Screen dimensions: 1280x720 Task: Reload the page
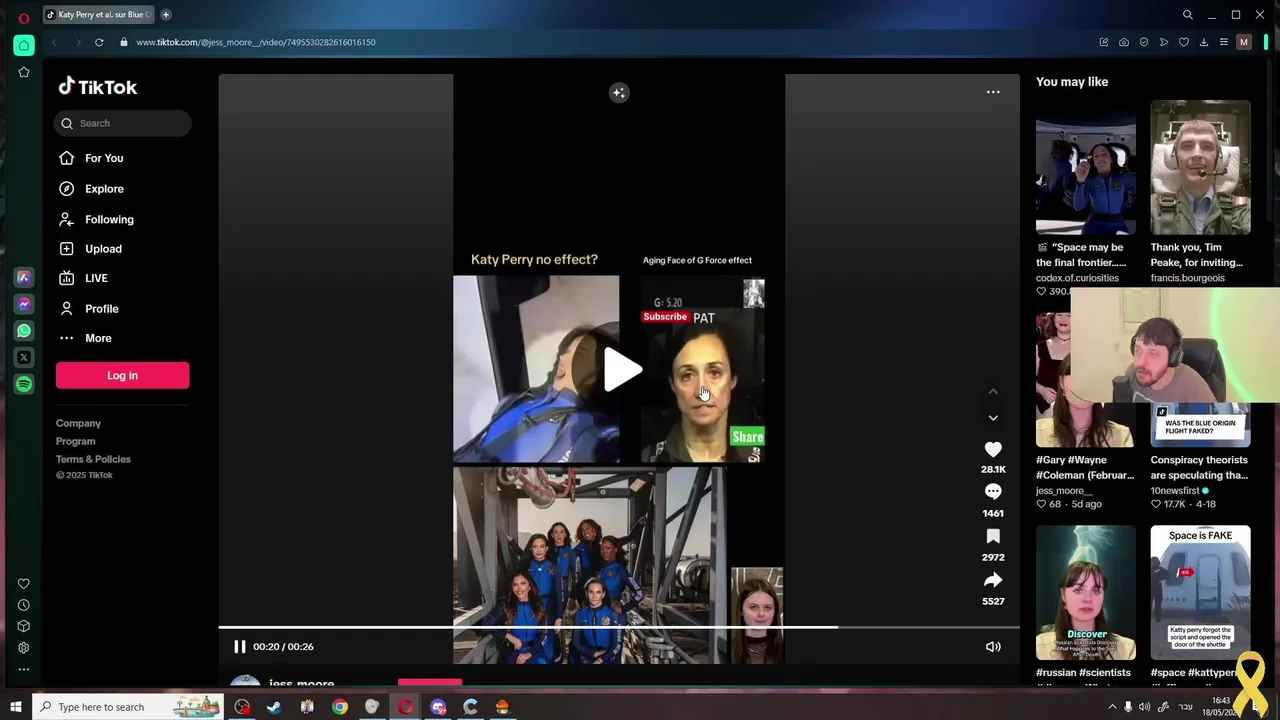coord(99,42)
